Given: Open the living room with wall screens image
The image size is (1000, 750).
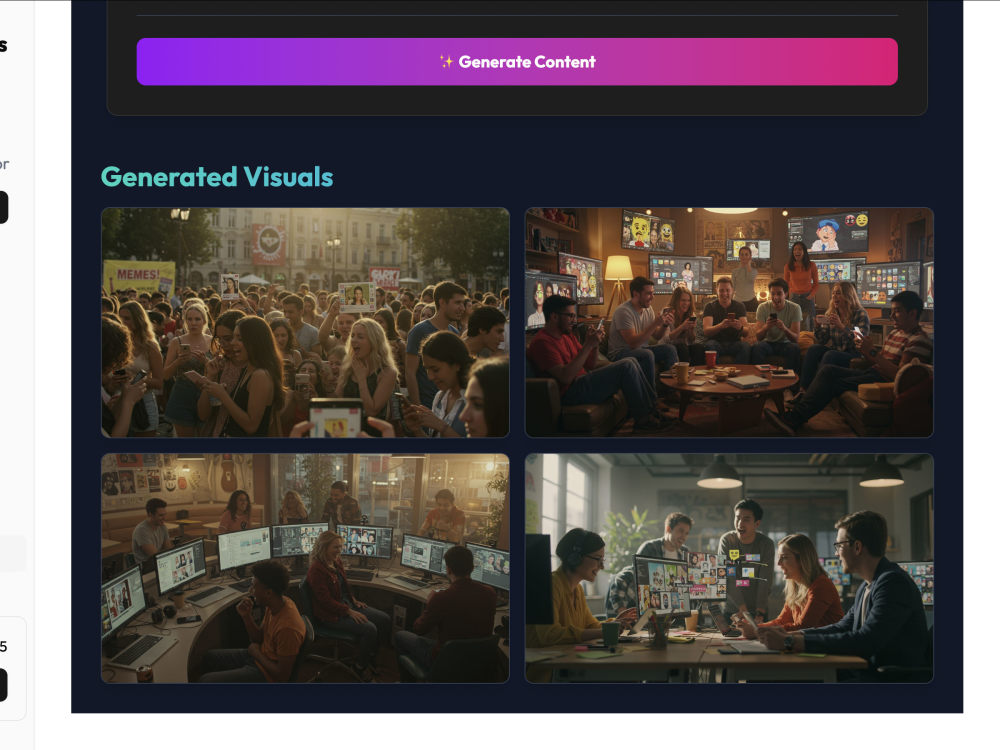Looking at the screenshot, I should click(x=729, y=323).
